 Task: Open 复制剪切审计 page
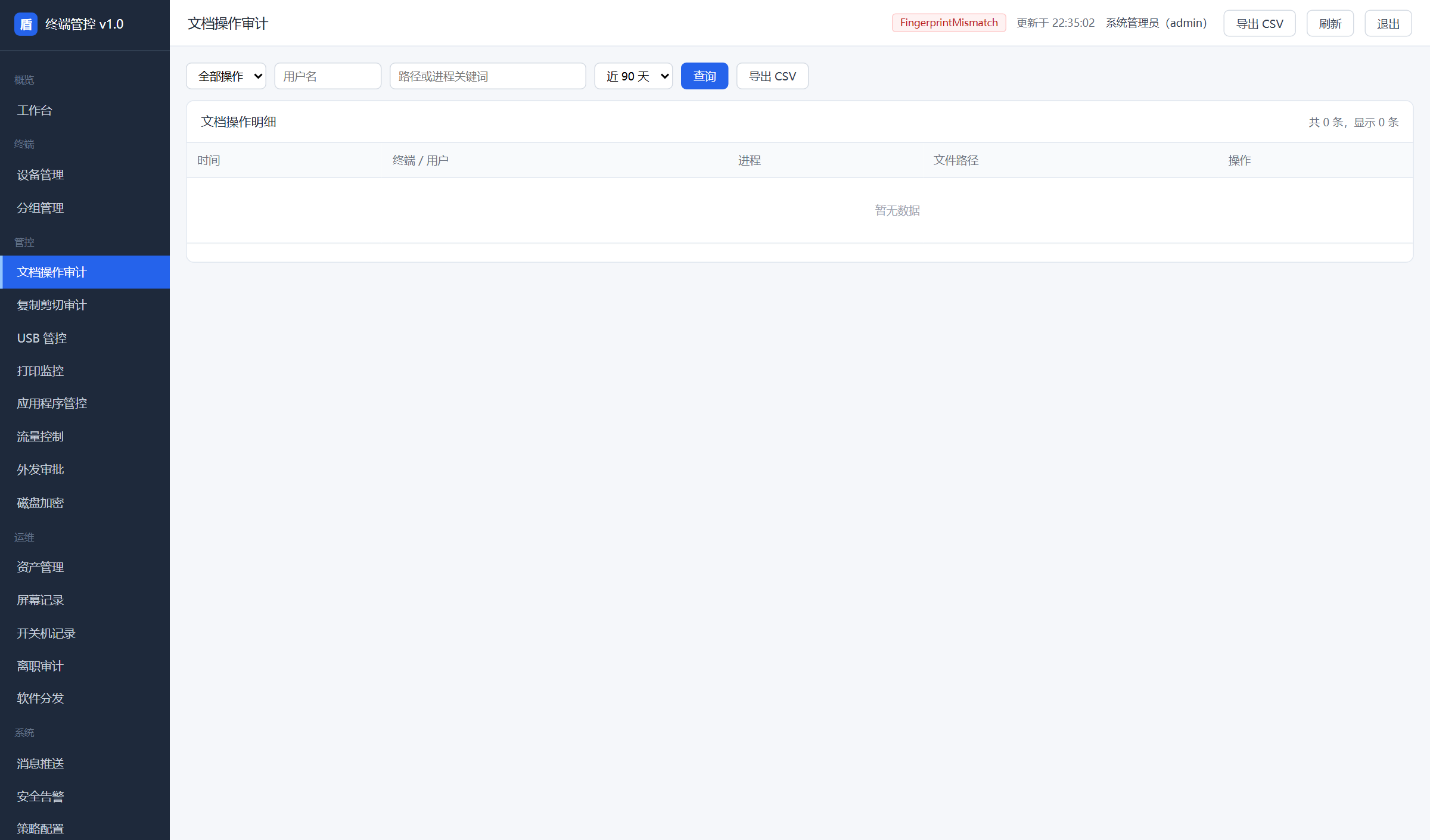[x=85, y=305]
